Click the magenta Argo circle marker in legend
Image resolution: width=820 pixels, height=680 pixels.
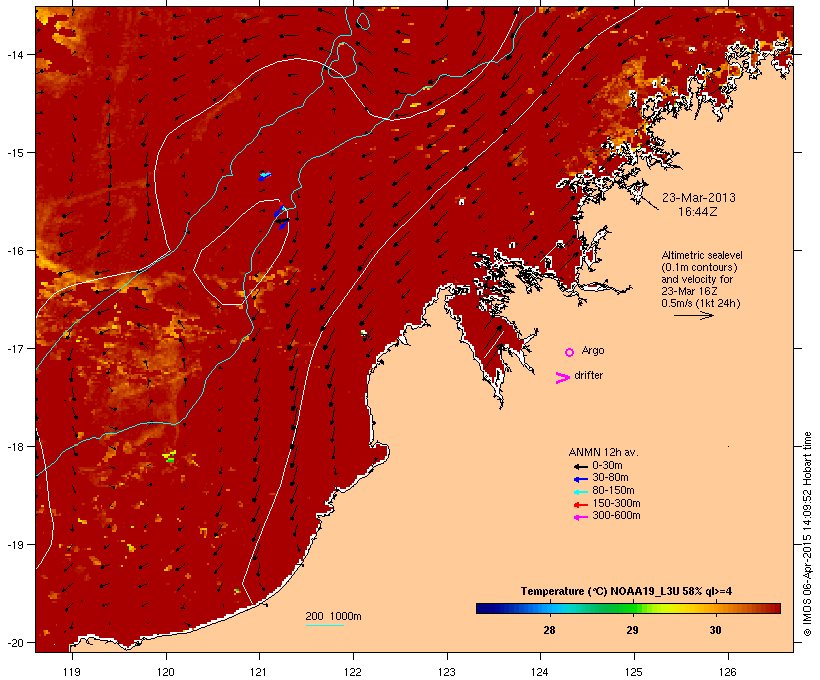point(570,353)
